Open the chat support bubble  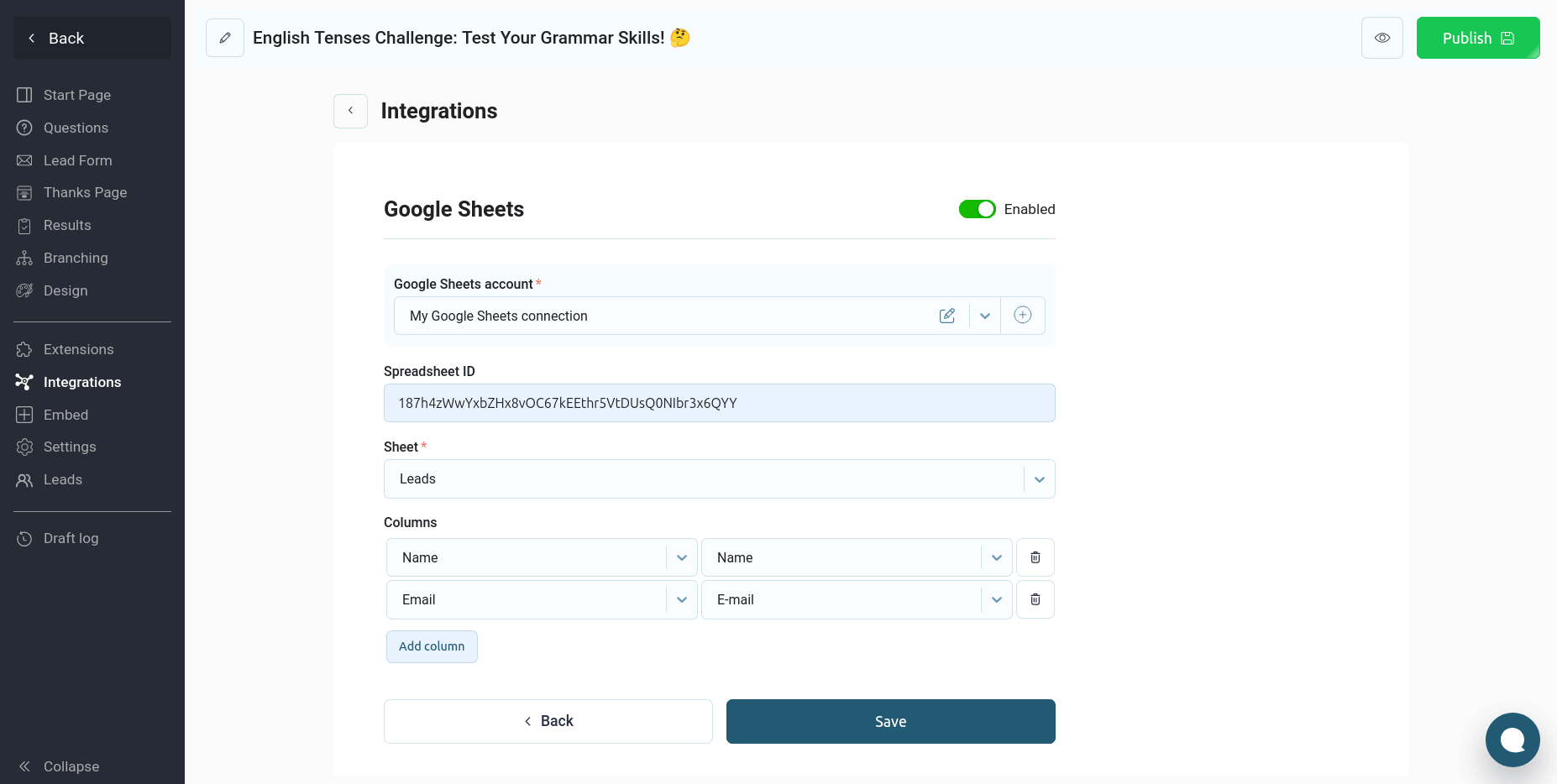1512,740
